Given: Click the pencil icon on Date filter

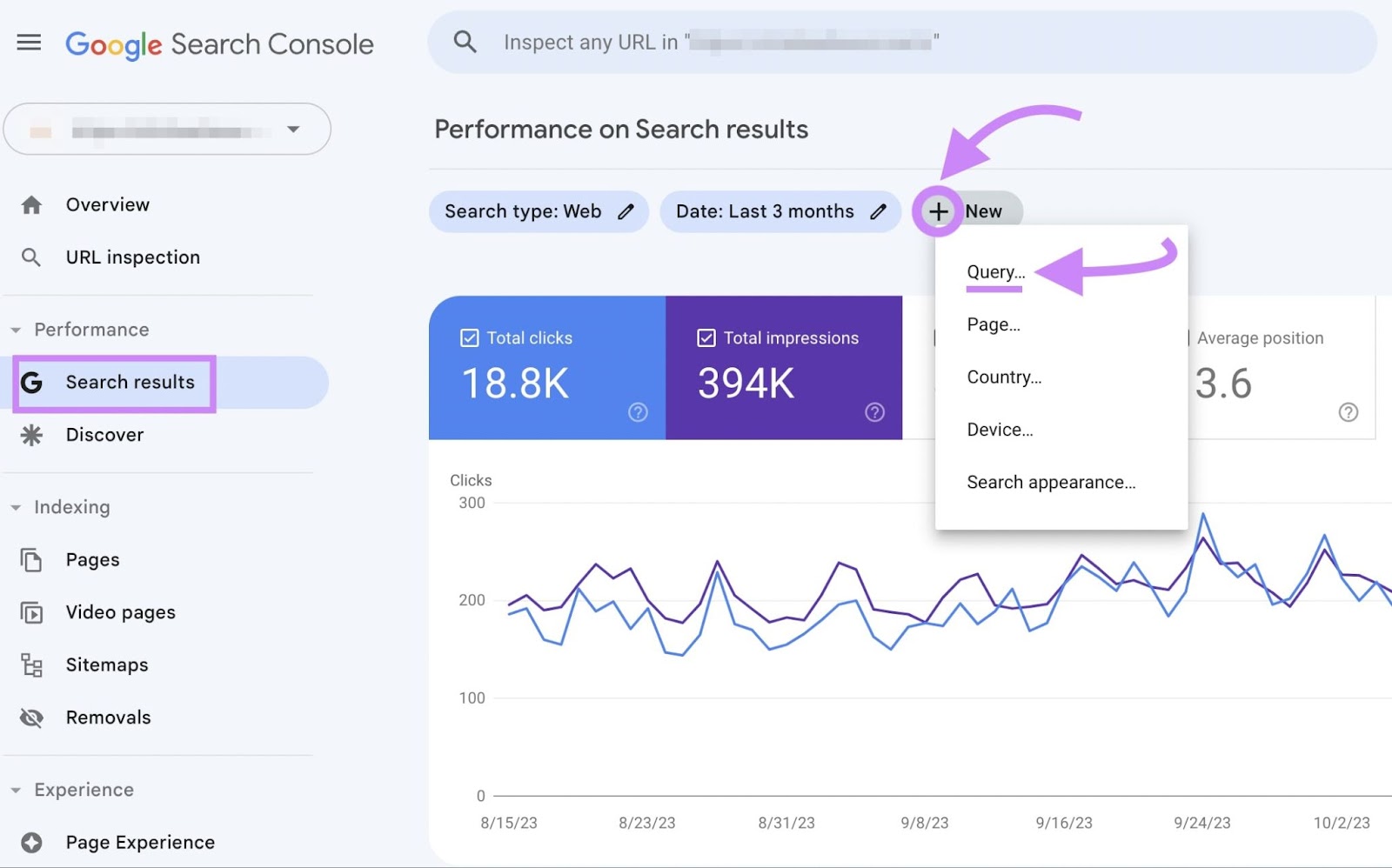Looking at the screenshot, I should coord(878,211).
